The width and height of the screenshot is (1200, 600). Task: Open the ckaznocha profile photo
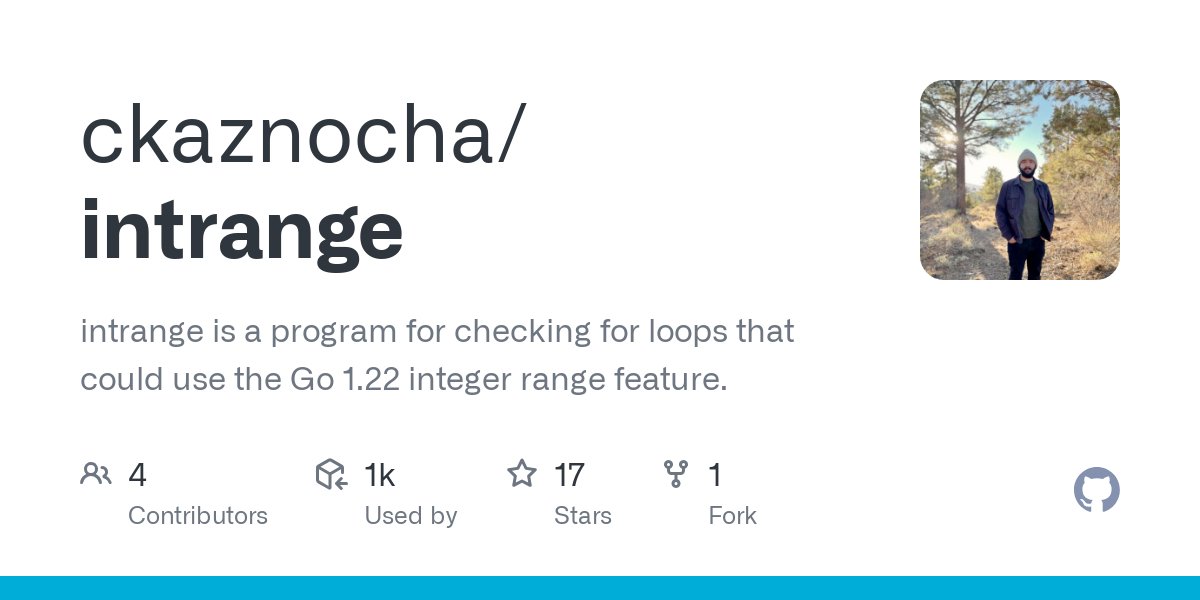[1019, 180]
